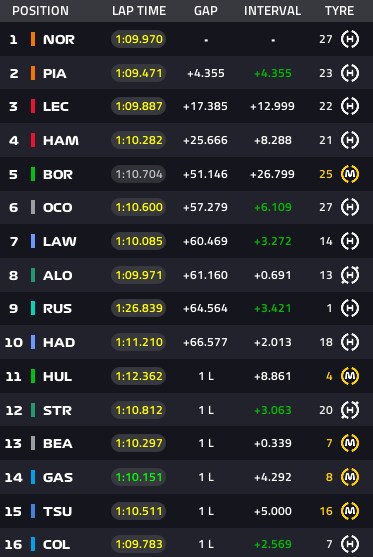Select the INTERVAL column header
Screen dimensions: 373x557
(272, 11)
